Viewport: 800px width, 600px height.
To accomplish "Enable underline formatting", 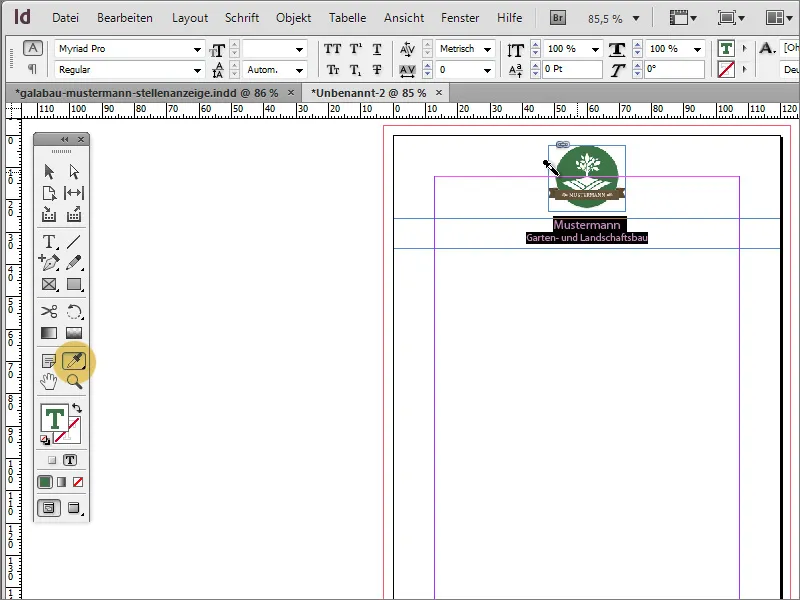I will click(x=376, y=48).
